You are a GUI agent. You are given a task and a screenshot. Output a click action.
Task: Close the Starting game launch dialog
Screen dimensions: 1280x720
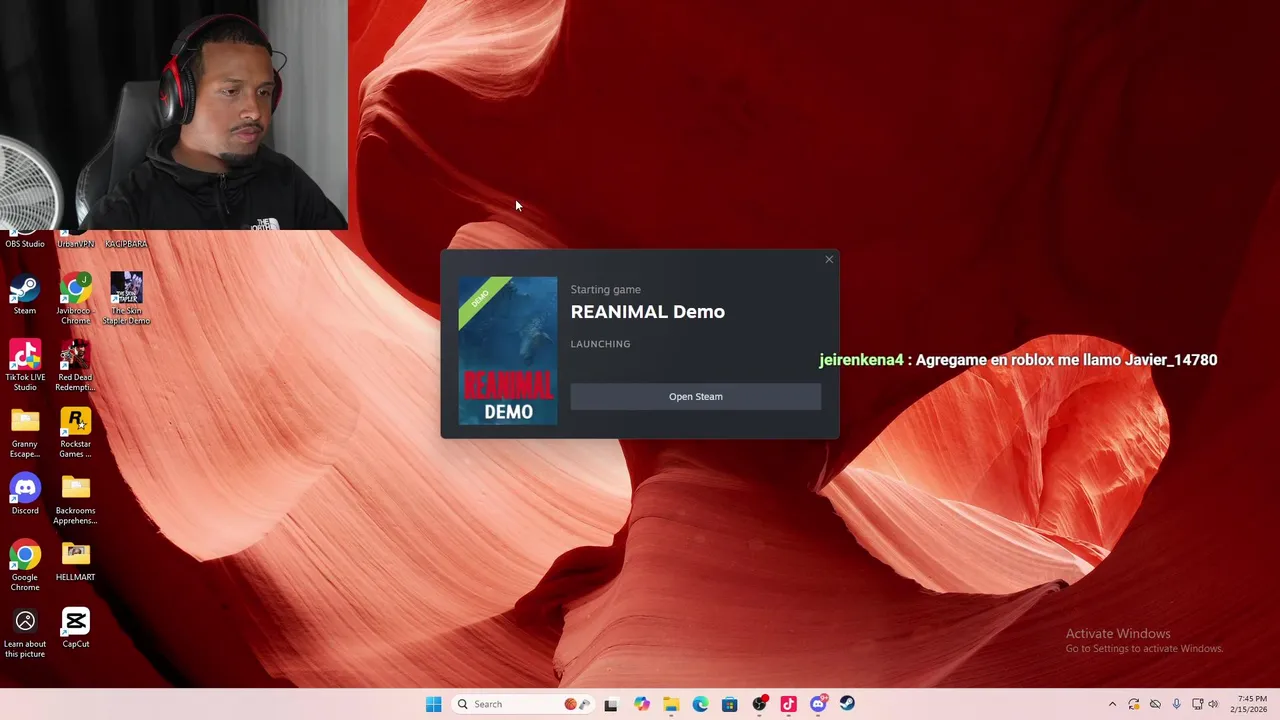point(829,260)
